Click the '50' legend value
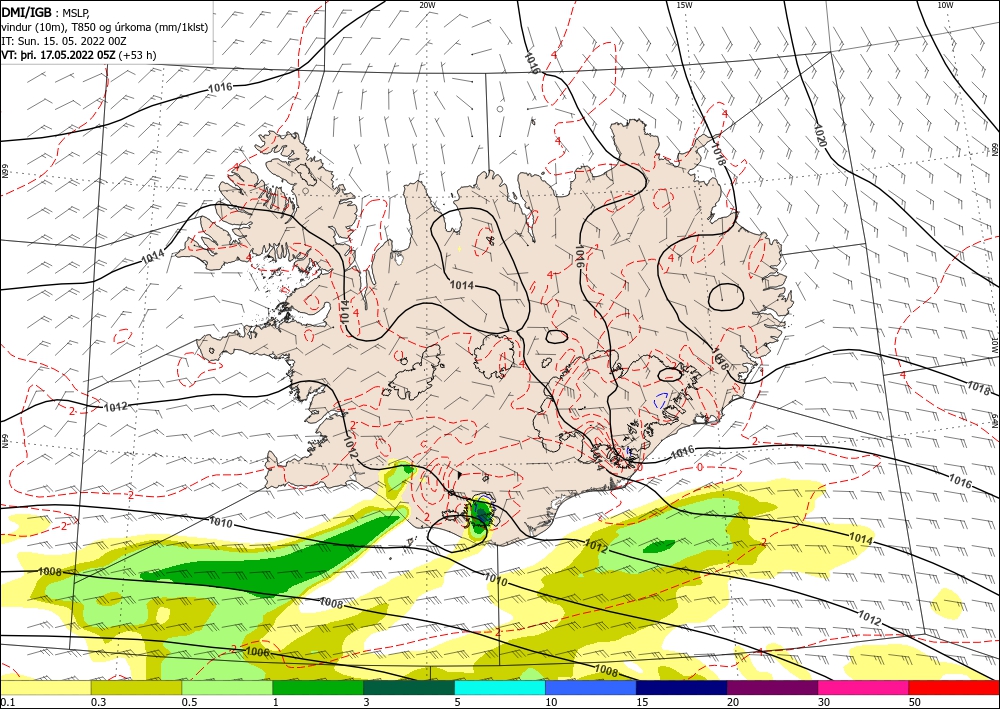 tap(915, 702)
